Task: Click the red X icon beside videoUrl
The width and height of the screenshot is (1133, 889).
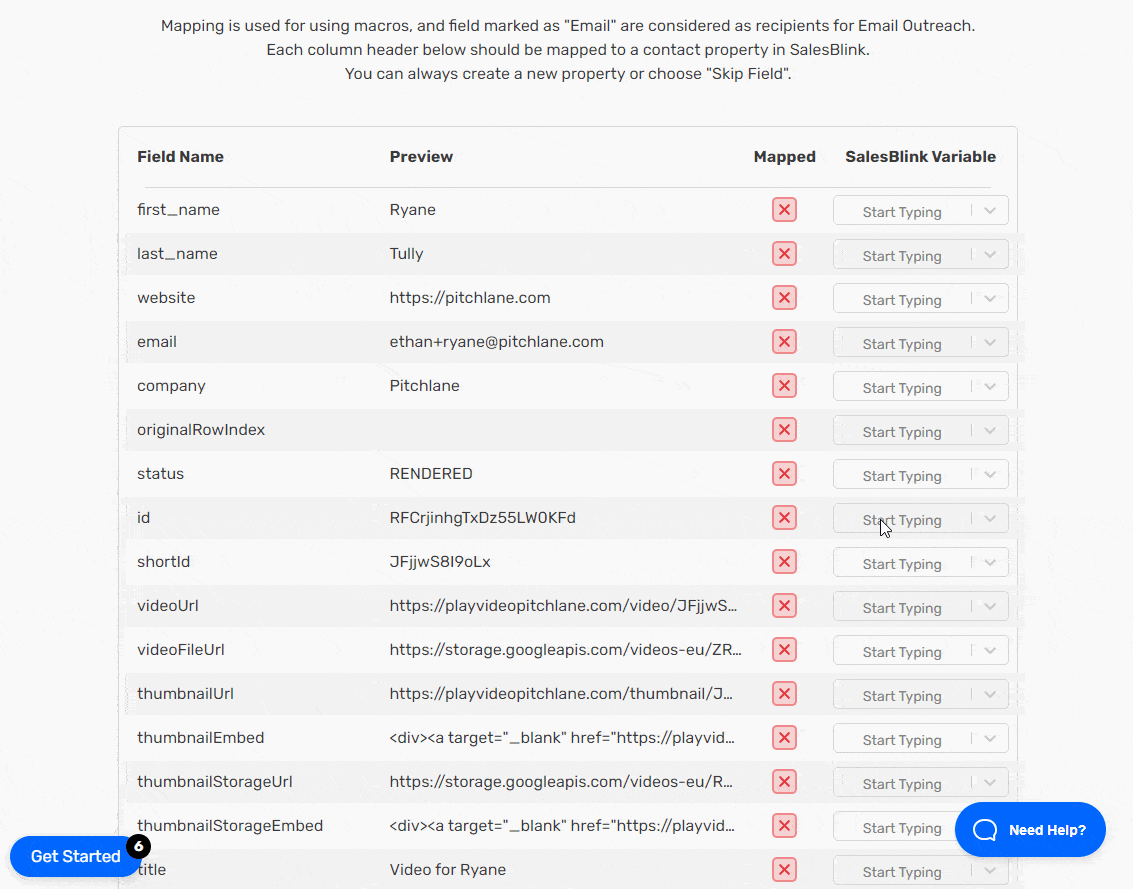Action: 784,606
